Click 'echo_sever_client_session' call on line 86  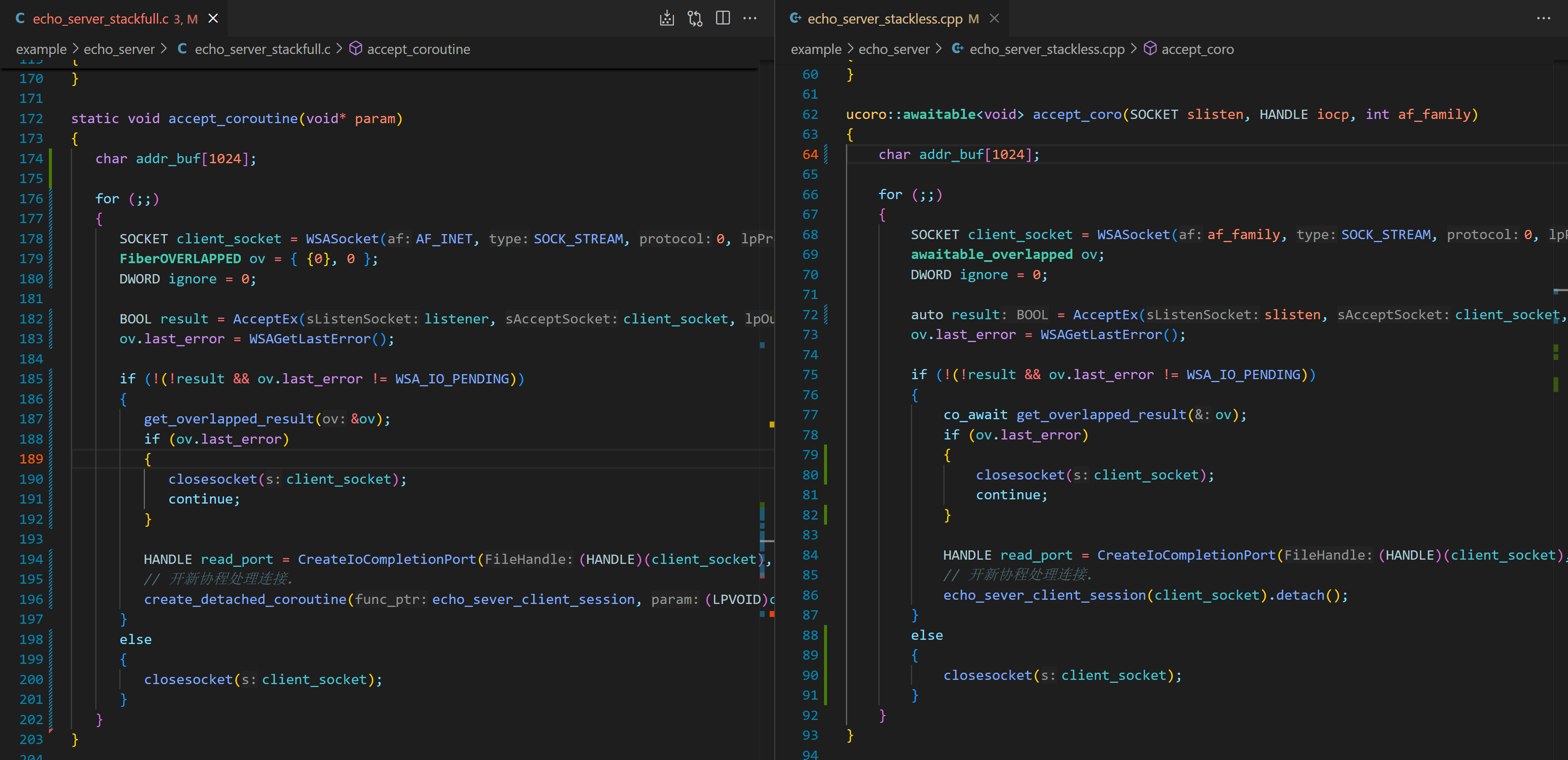coord(1045,595)
